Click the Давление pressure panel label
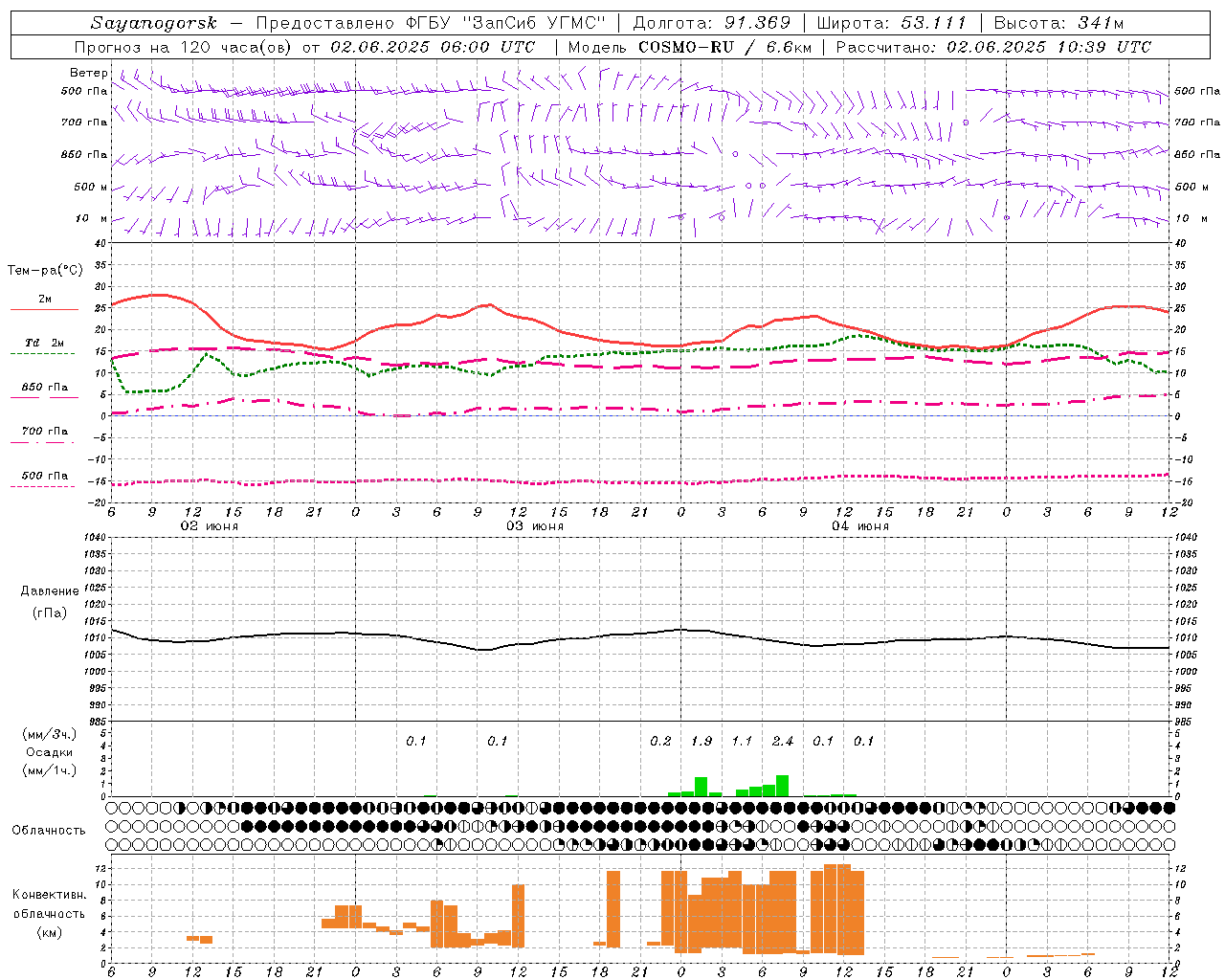 (x=50, y=591)
